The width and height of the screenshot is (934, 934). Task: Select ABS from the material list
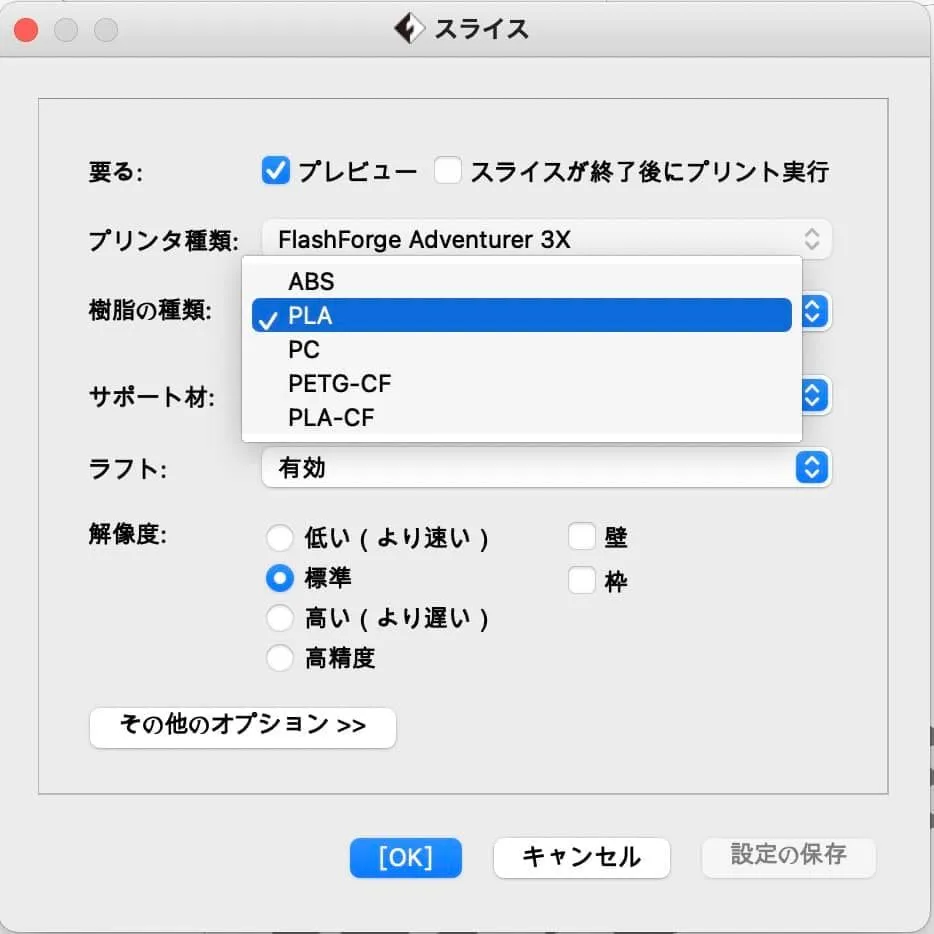point(311,281)
